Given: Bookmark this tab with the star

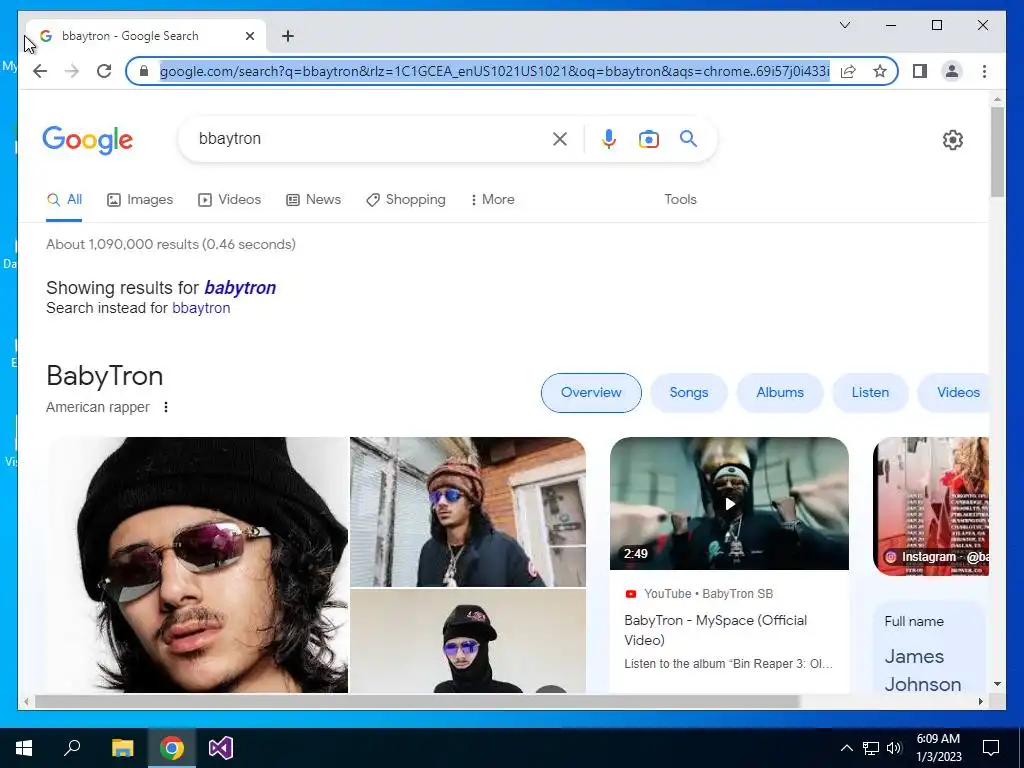Looking at the screenshot, I should point(880,71).
